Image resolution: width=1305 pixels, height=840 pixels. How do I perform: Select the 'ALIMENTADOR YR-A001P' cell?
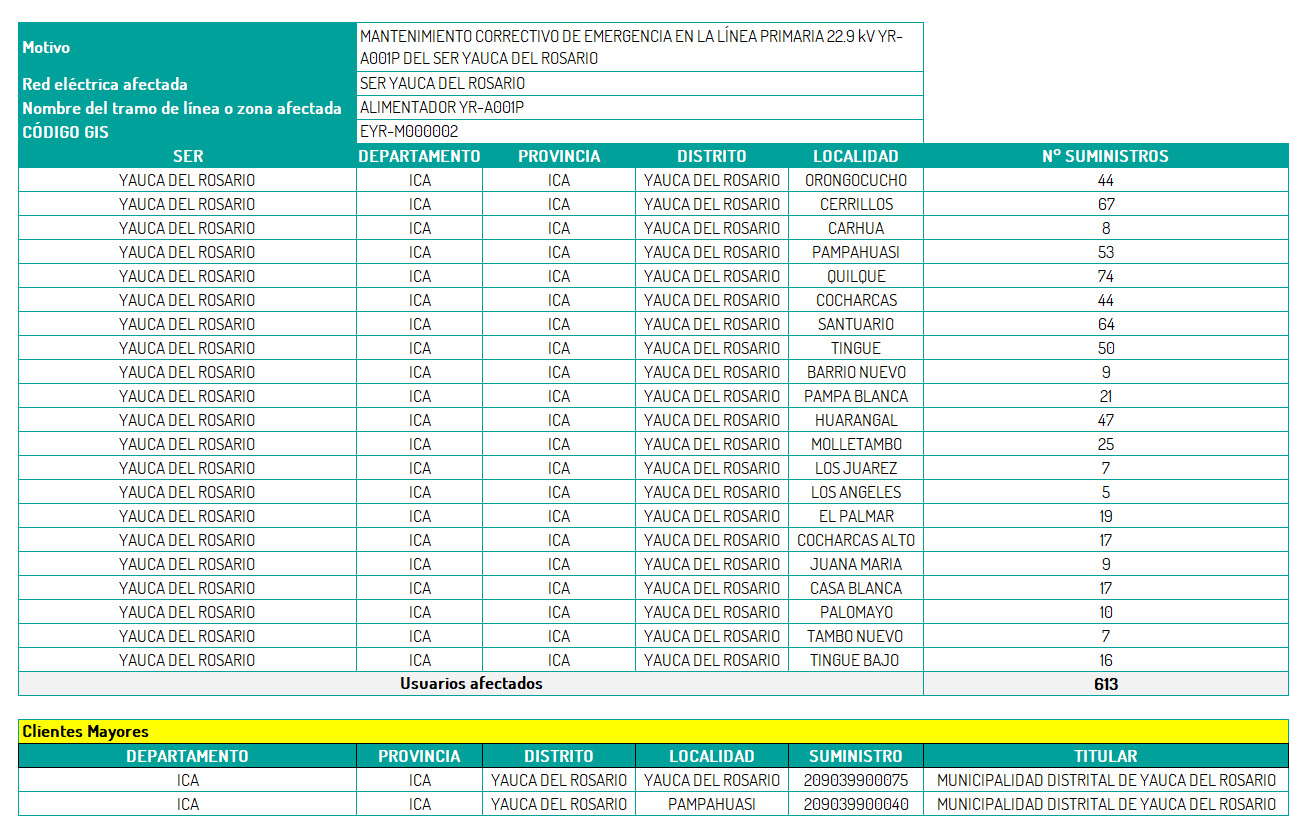click(x=640, y=108)
